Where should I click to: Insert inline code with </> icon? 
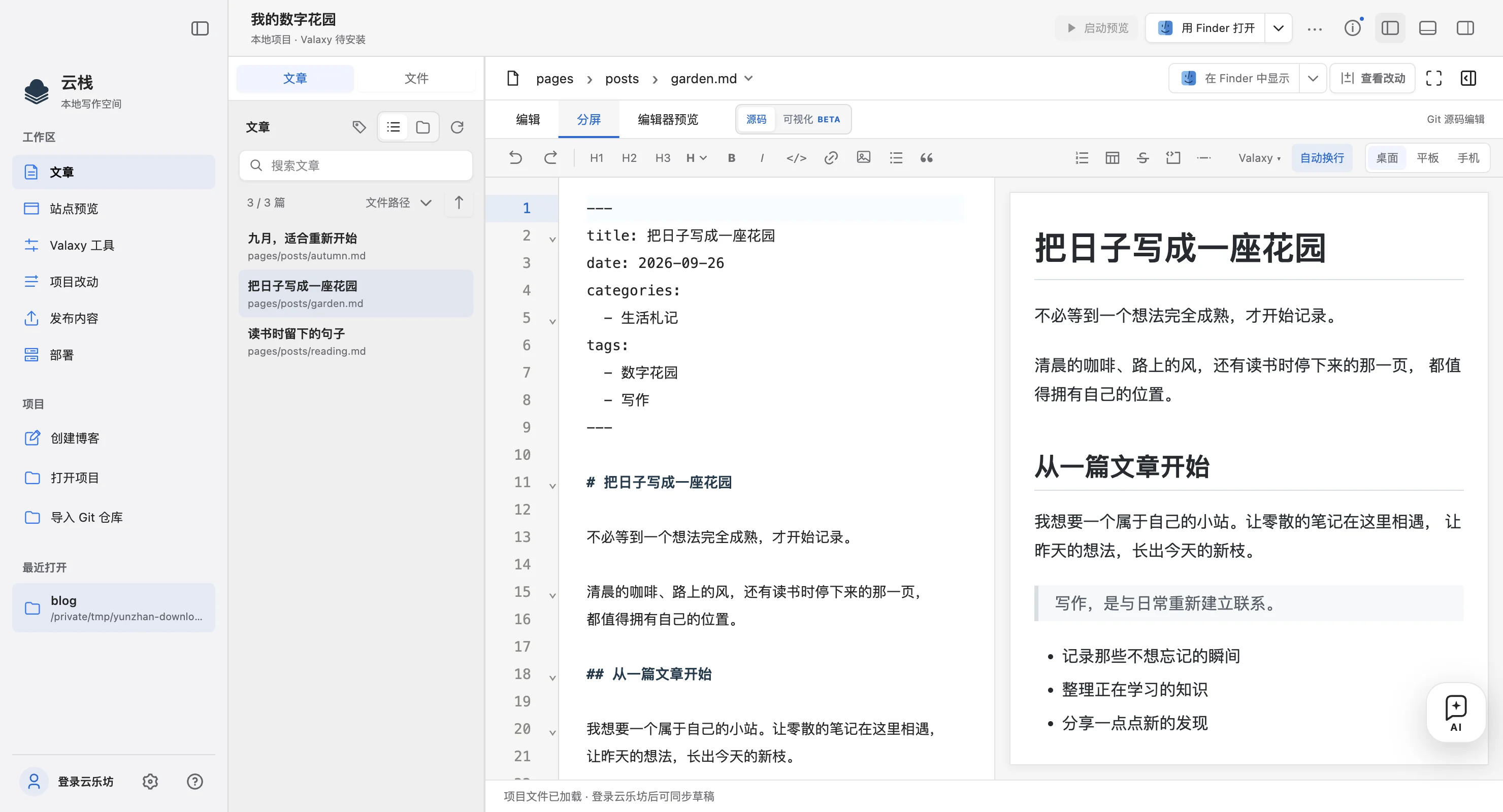click(x=796, y=157)
